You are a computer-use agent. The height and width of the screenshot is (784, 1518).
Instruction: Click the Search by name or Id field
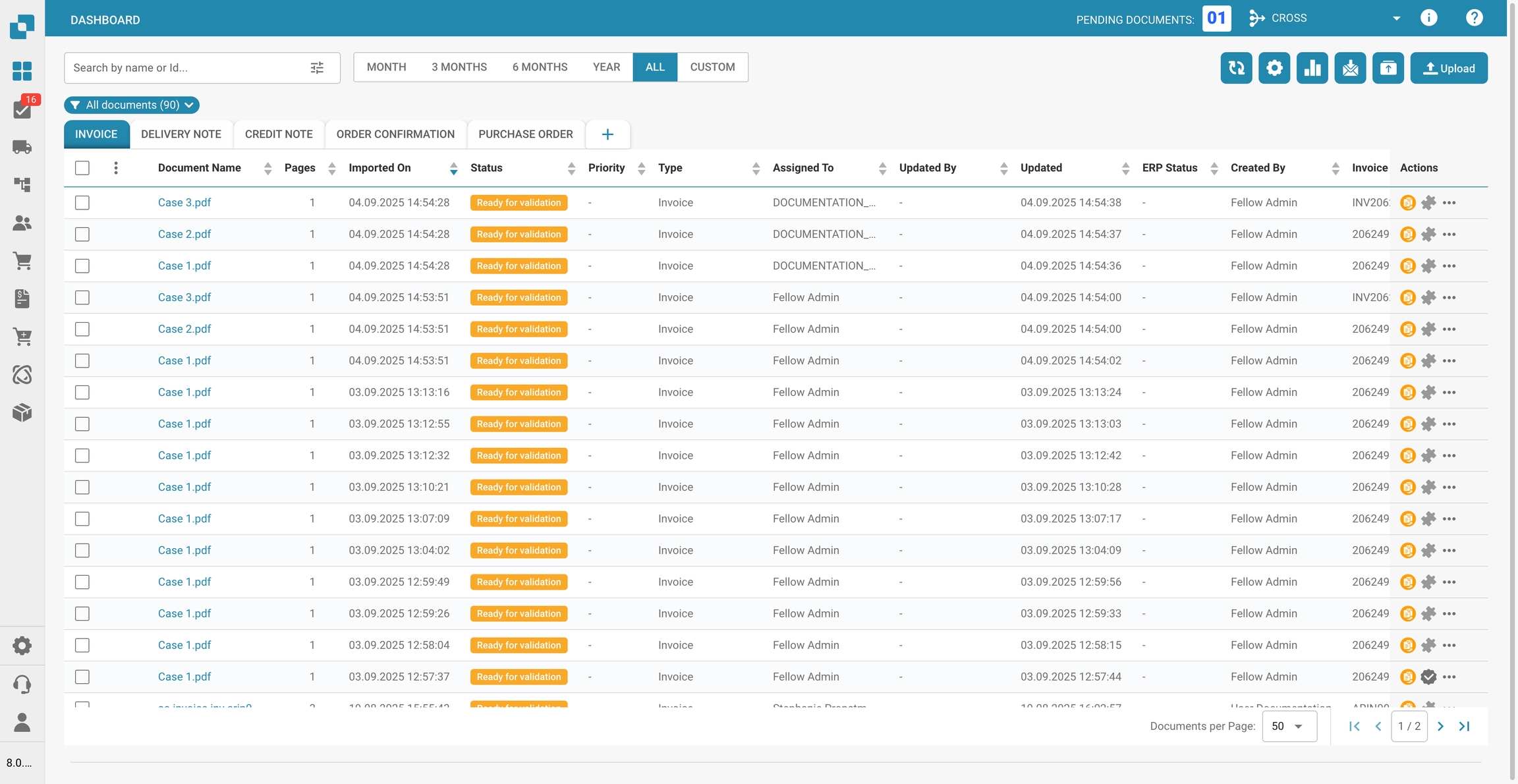[184, 68]
